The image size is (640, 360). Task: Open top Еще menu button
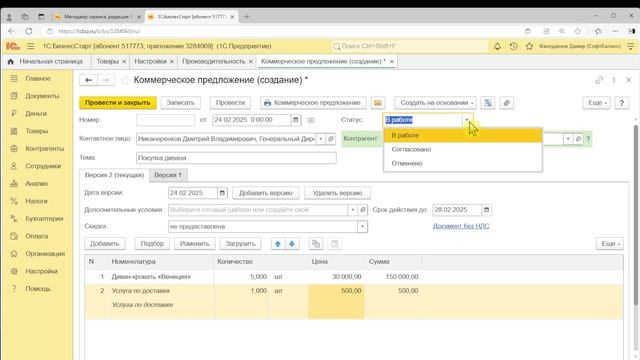pyautogui.click(x=597, y=103)
